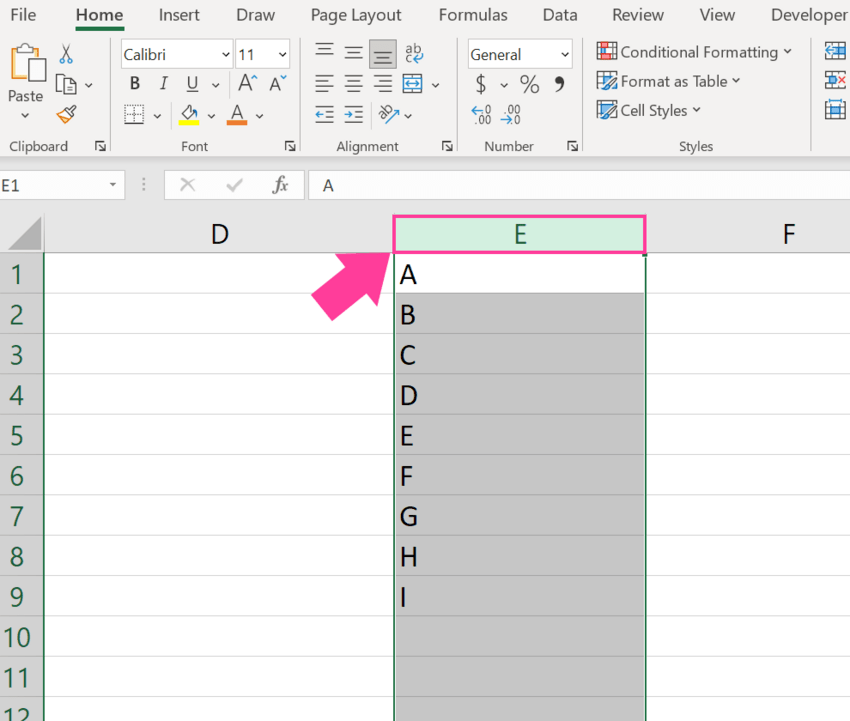Viewport: 850px width, 721px height.
Task: Toggle center alignment for the selection
Action: (353, 84)
